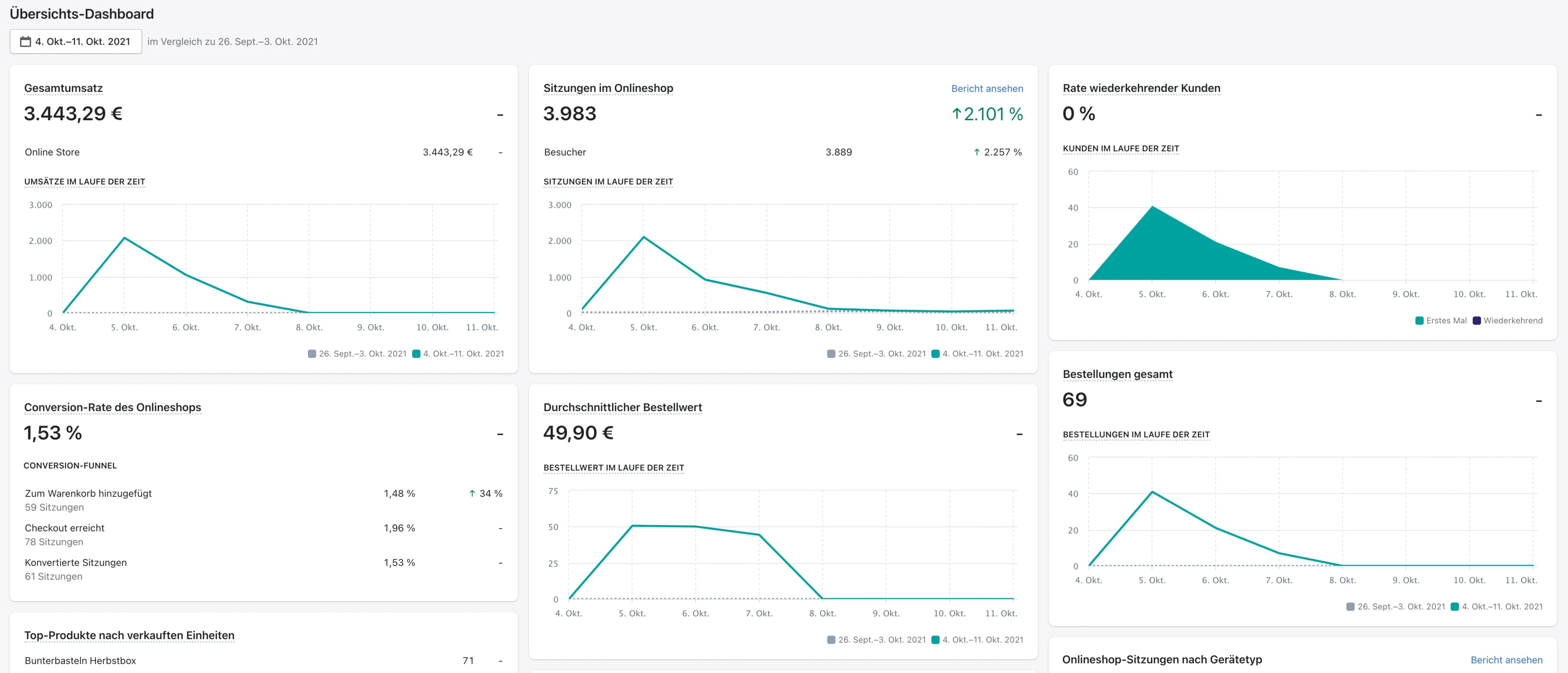The height and width of the screenshot is (673, 1568).
Task: Click the Gesamtumsatz card title
Action: coord(63,88)
